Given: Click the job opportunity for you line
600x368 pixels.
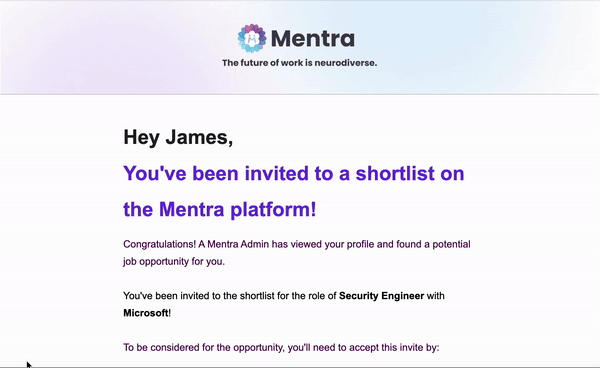Looking at the screenshot, I should coord(174,262).
